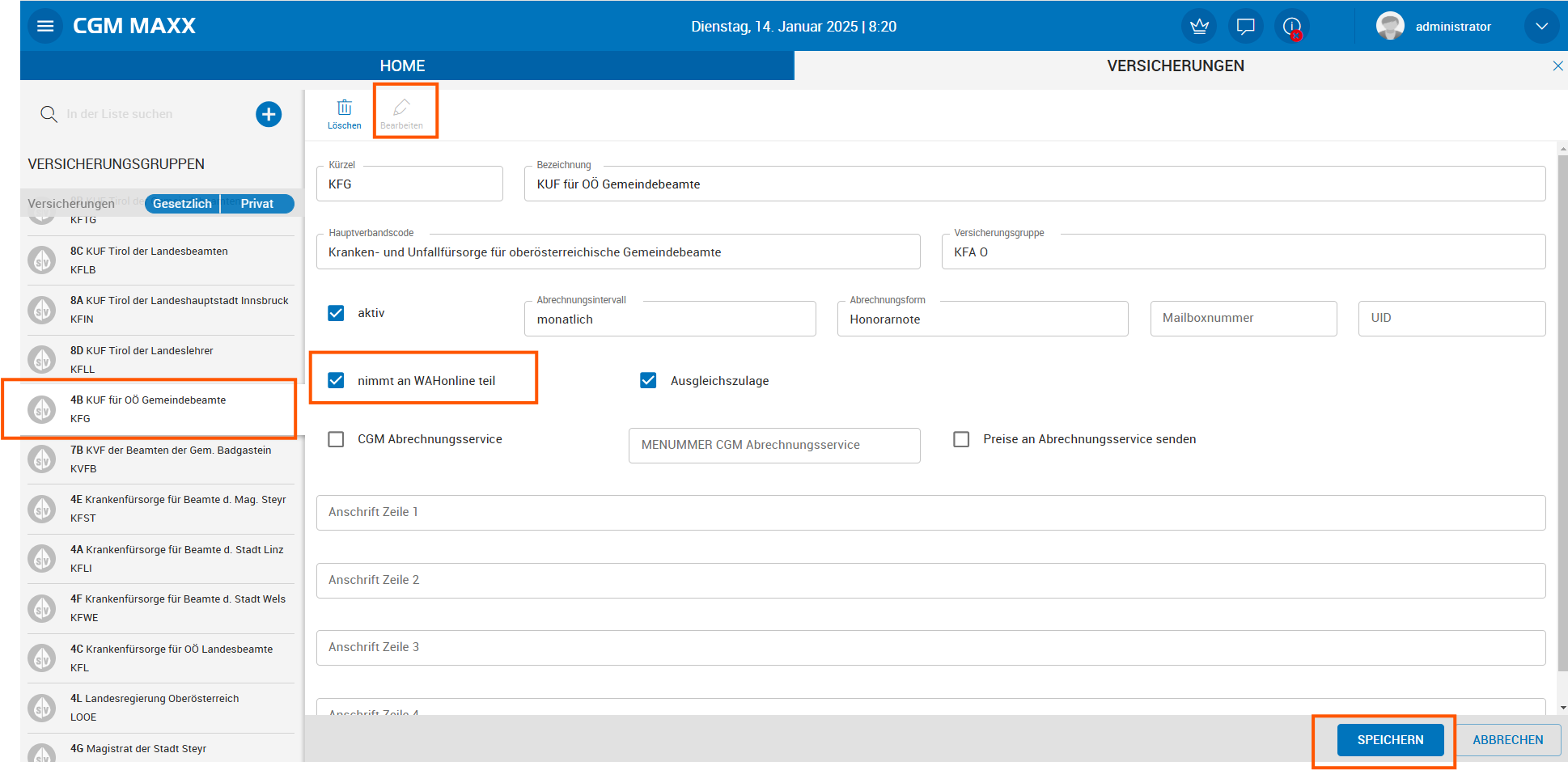Select 8D KUF Tirol der Landeslehrer

click(x=161, y=360)
